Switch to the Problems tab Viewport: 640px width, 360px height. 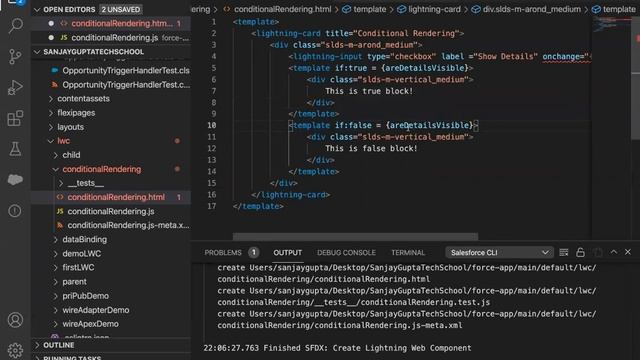click(x=223, y=253)
